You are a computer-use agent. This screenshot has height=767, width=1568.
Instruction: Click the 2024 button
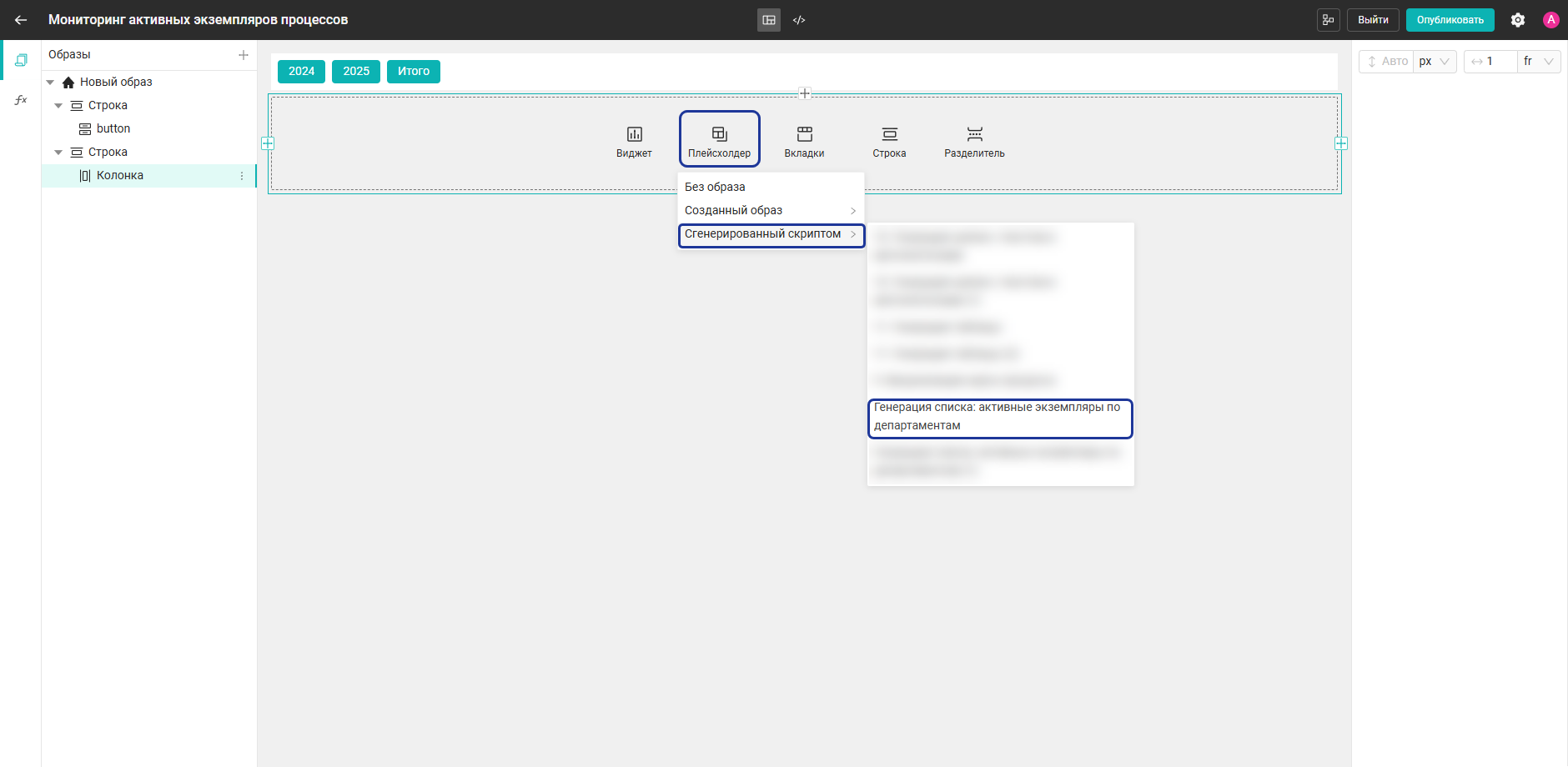(301, 72)
